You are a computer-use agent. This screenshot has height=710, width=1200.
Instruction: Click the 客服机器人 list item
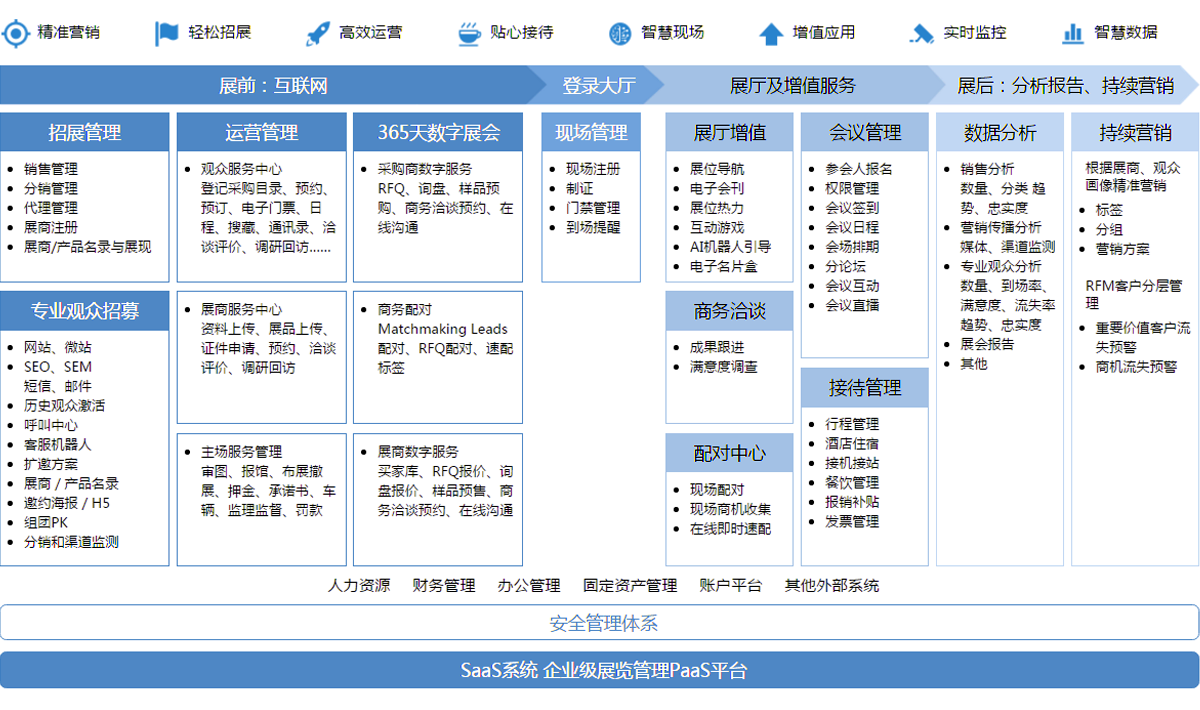[57, 444]
